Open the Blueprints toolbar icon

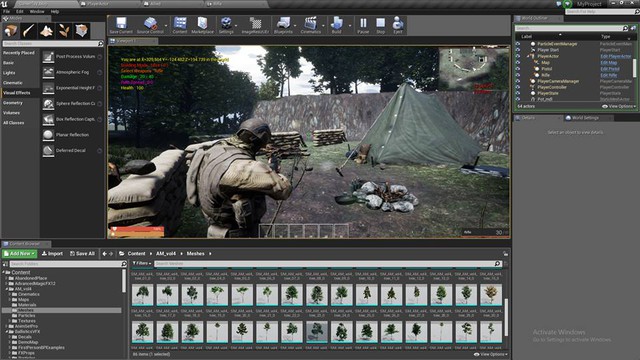(283, 25)
